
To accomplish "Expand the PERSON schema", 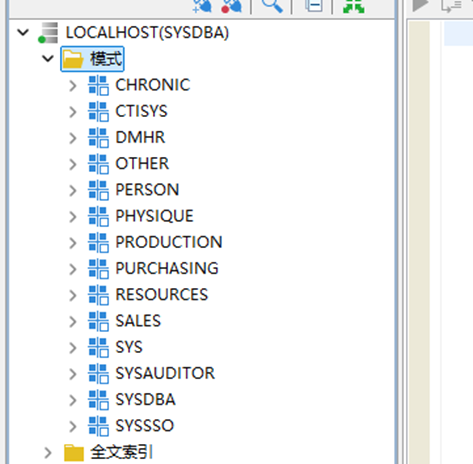I will point(73,190).
